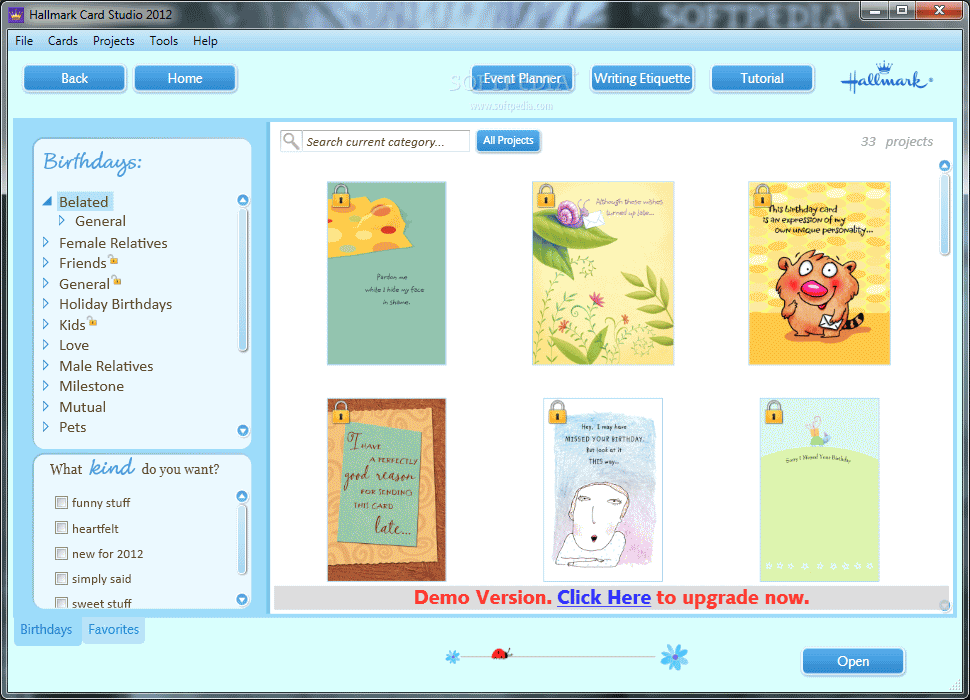The image size is (970, 700).
Task: Expand the Male Relatives category
Action: click(x=46, y=365)
